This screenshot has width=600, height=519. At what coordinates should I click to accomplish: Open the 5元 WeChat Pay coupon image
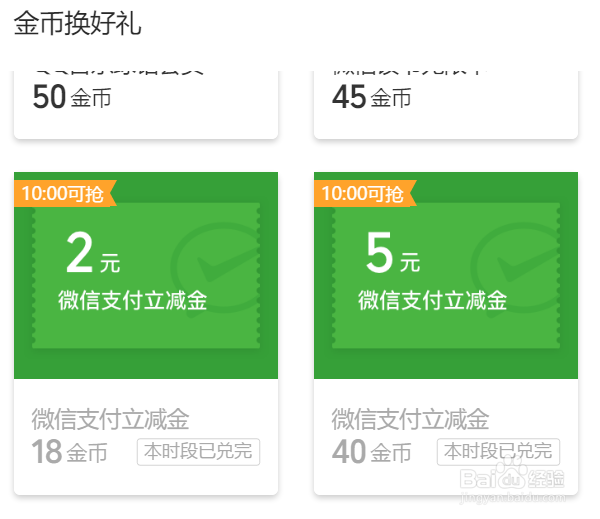[446, 275]
